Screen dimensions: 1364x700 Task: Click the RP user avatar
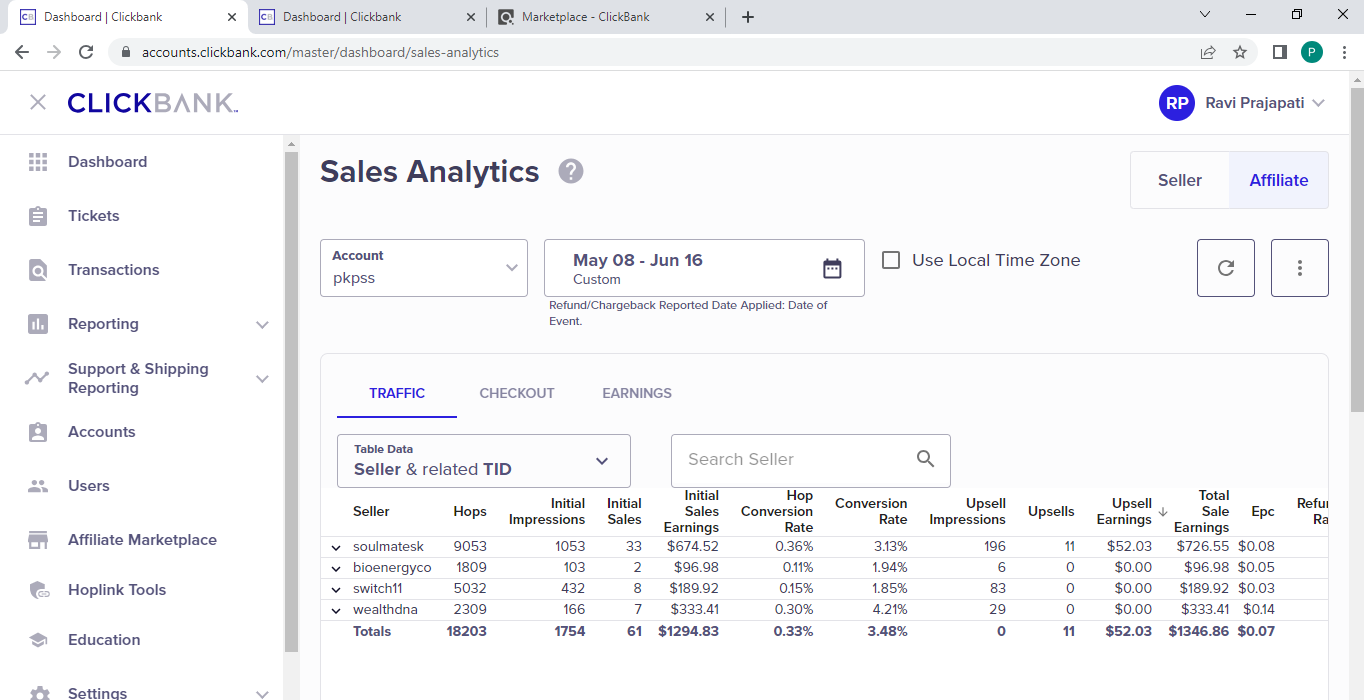pos(1177,103)
